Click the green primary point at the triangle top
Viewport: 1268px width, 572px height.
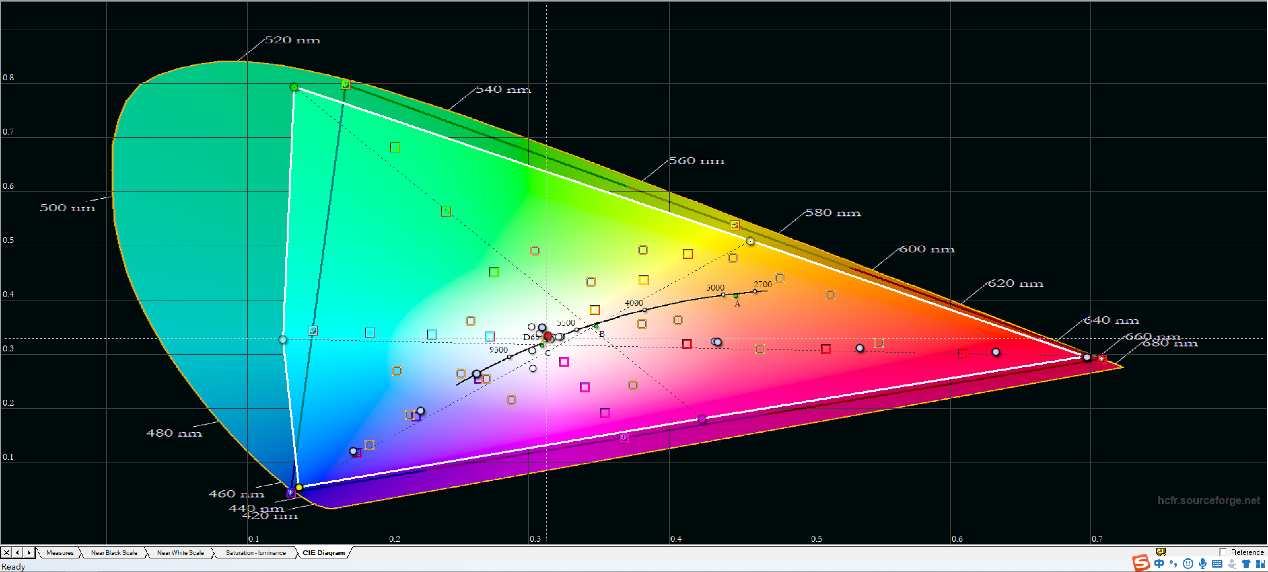[x=294, y=87]
